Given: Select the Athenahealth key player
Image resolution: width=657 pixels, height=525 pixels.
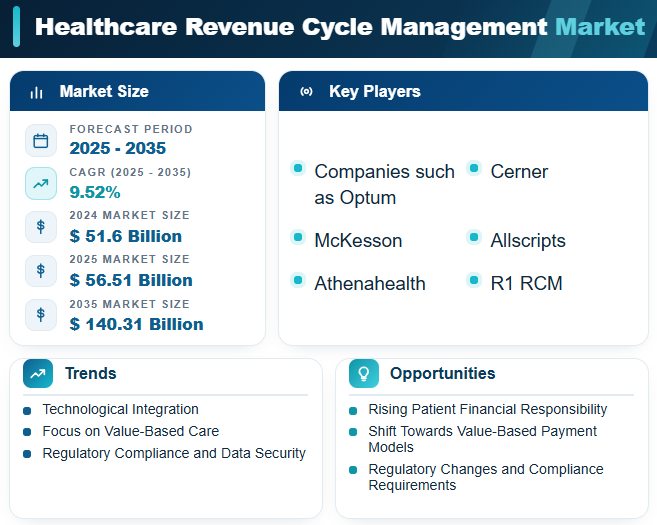Looking at the screenshot, I should pyautogui.click(x=370, y=284).
